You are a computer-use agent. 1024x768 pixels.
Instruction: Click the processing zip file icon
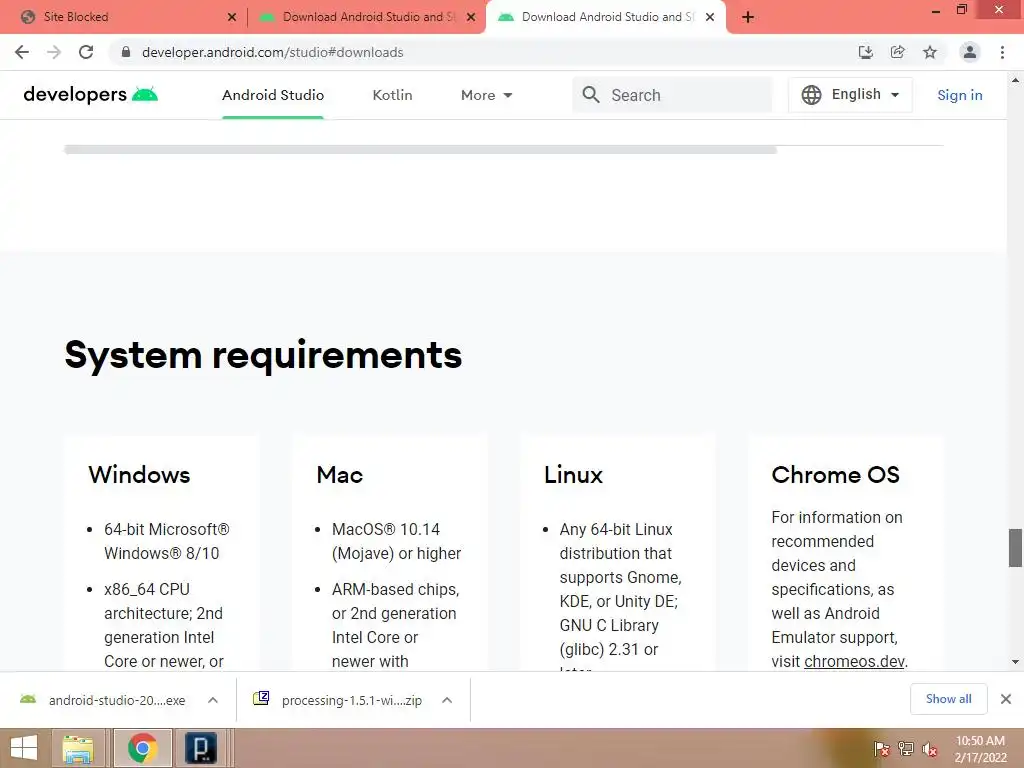coord(261,699)
